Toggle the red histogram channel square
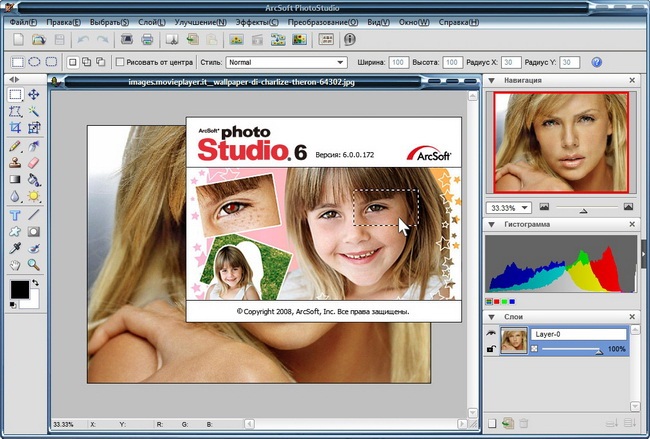The image size is (650, 439). click(x=497, y=301)
